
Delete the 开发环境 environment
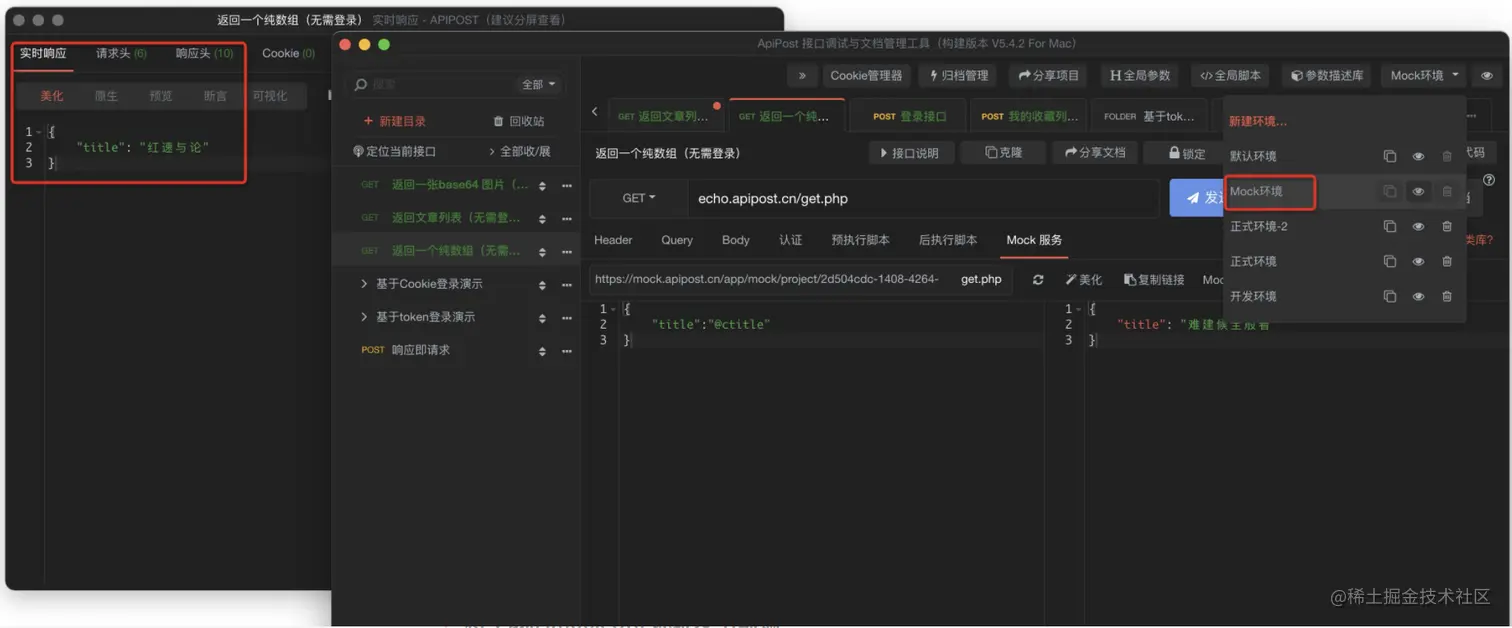click(1446, 296)
